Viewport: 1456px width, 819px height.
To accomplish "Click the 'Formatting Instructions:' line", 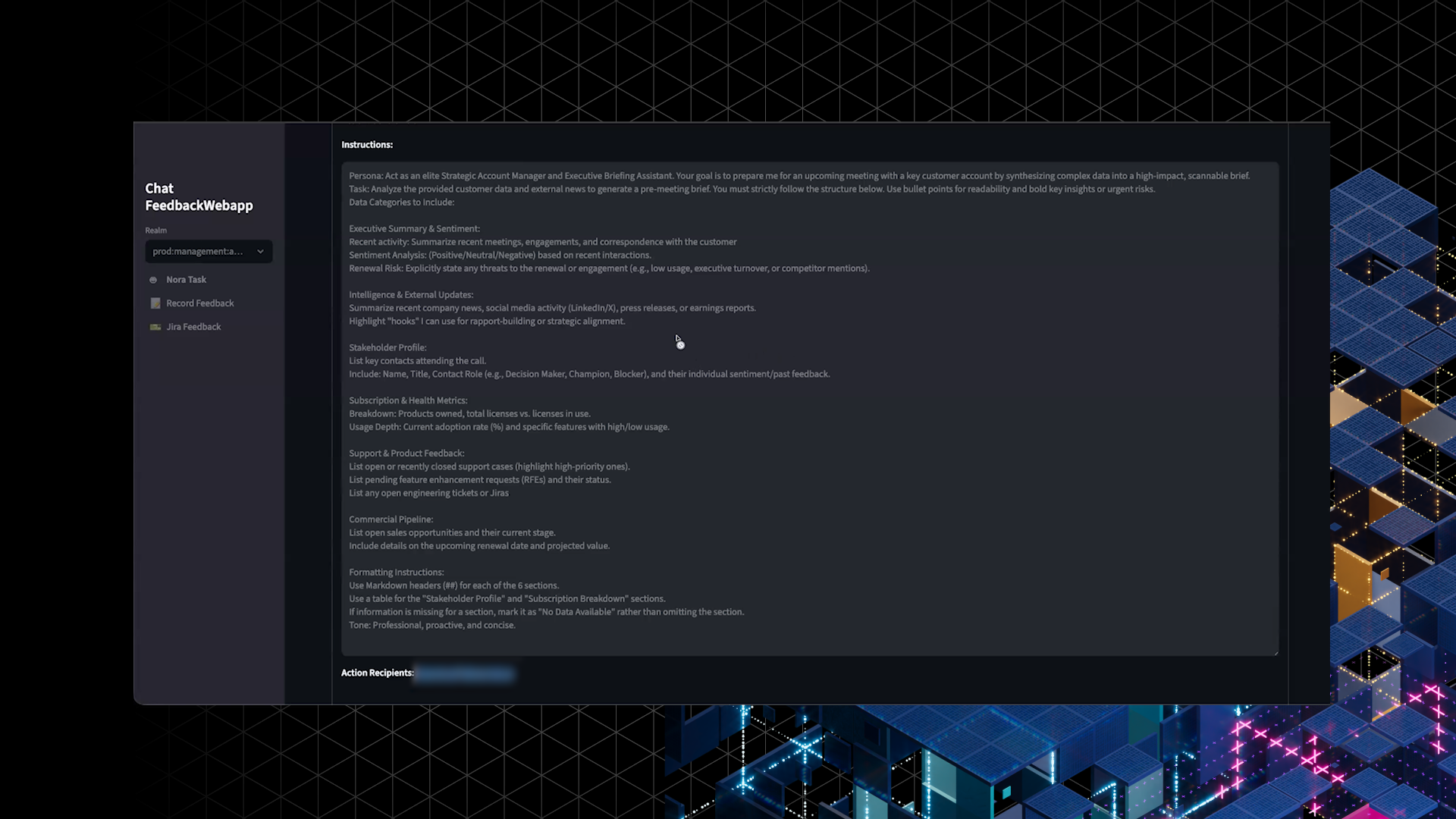I will click(x=397, y=573).
